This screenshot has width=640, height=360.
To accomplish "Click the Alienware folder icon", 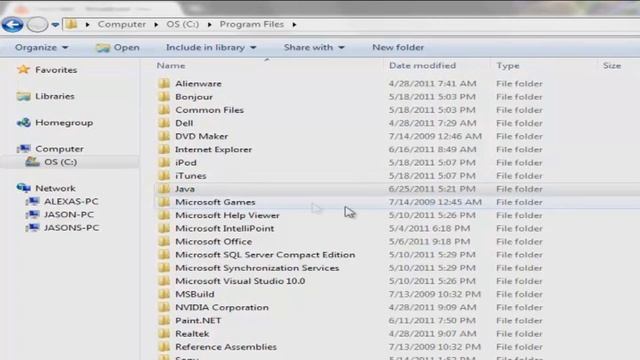I will coord(164,83).
